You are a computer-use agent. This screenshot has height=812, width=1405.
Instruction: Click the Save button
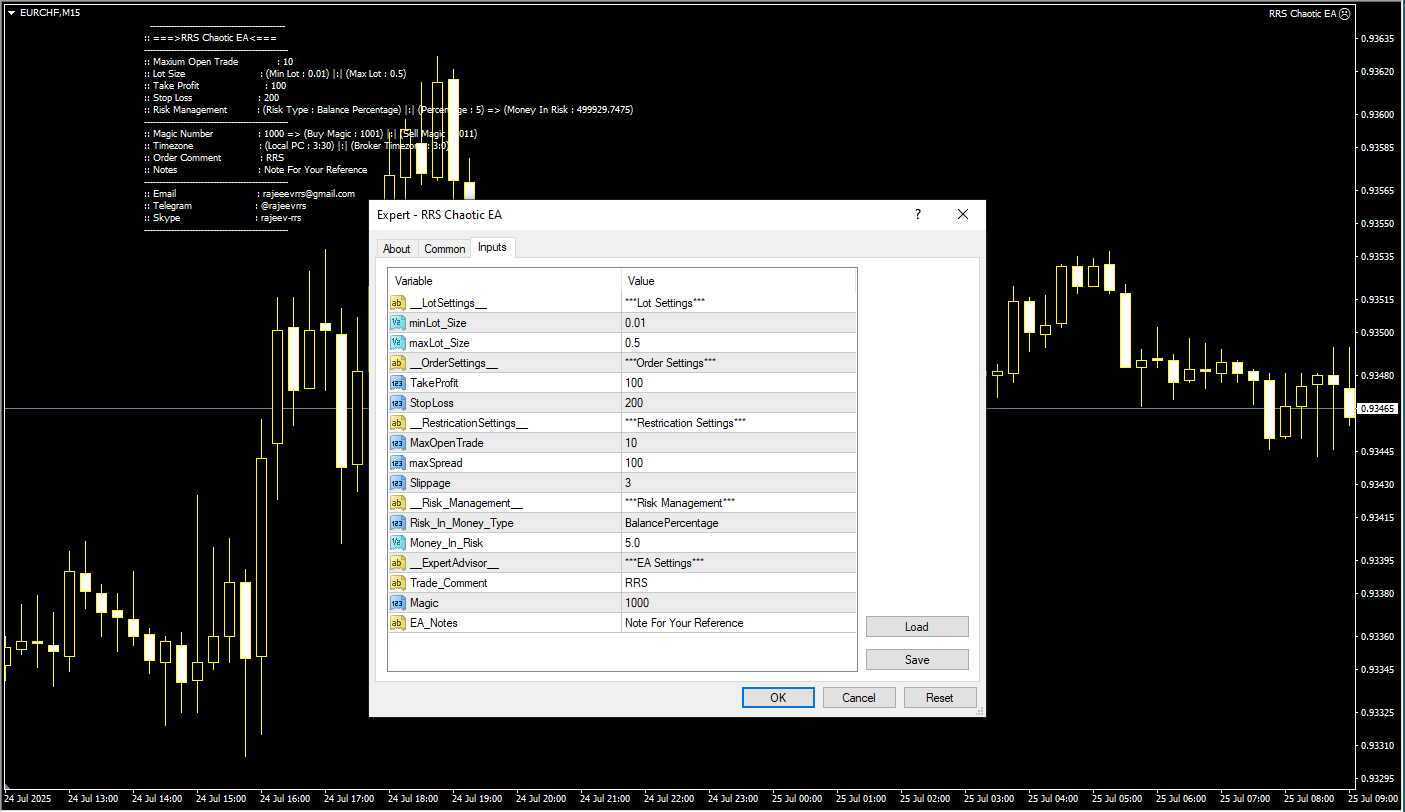[x=917, y=660]
